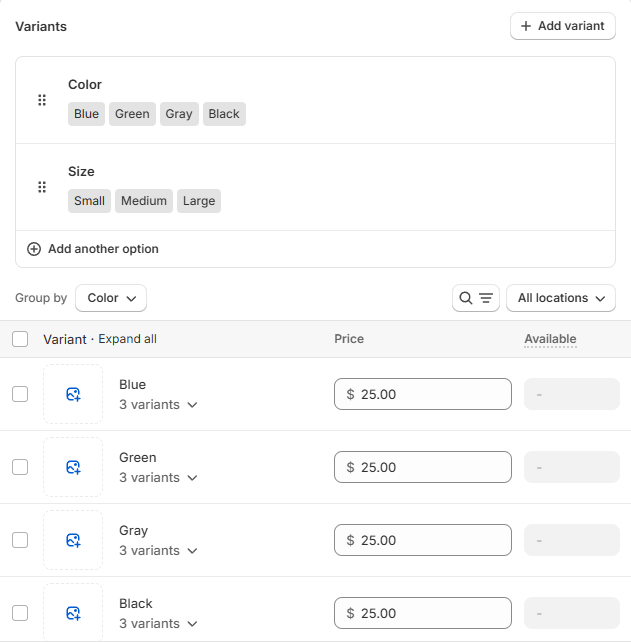Viewport: 631px width, 642px height.
Task: Click the Variants section title
Action: (41, 27)
